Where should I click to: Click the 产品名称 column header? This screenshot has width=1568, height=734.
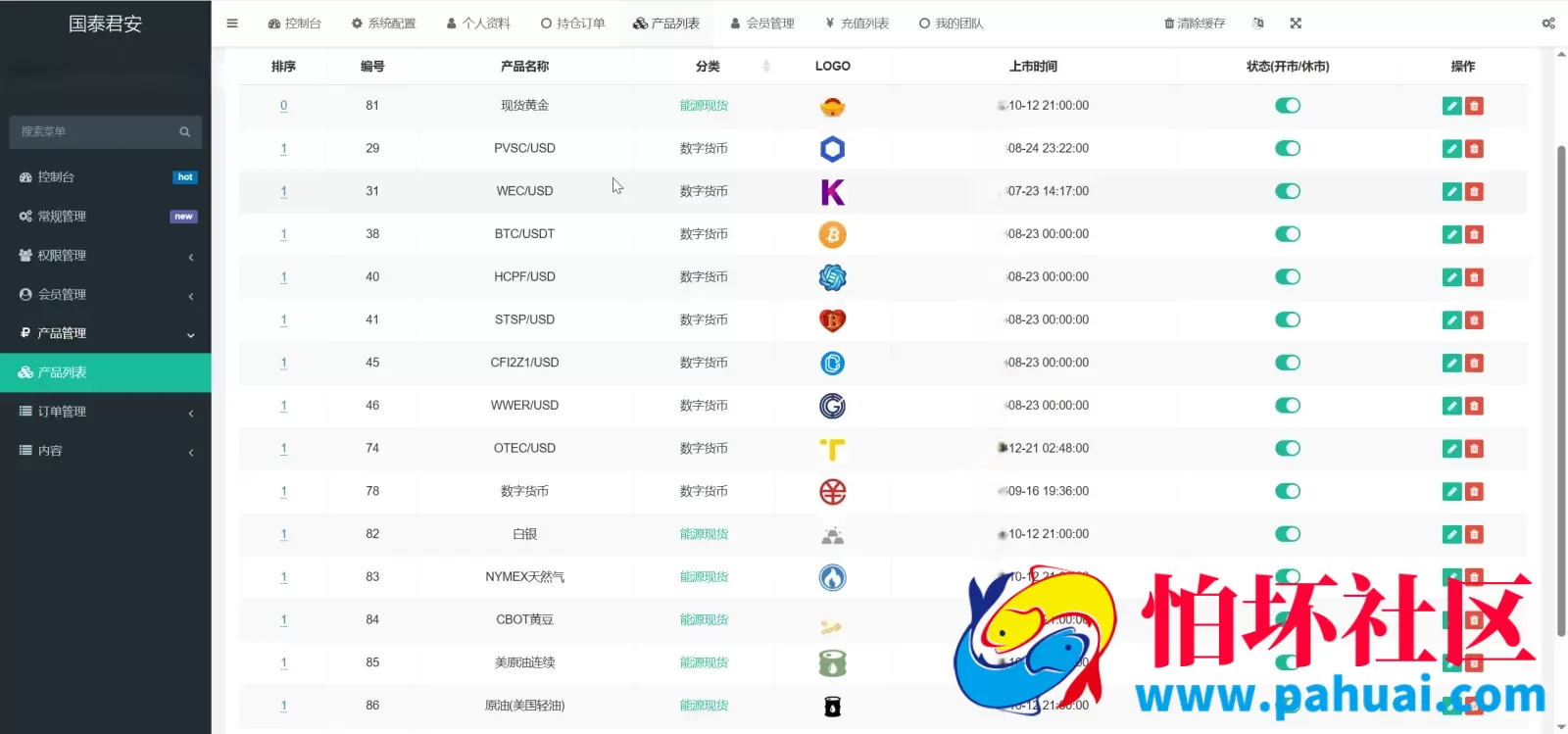[524, 67]
